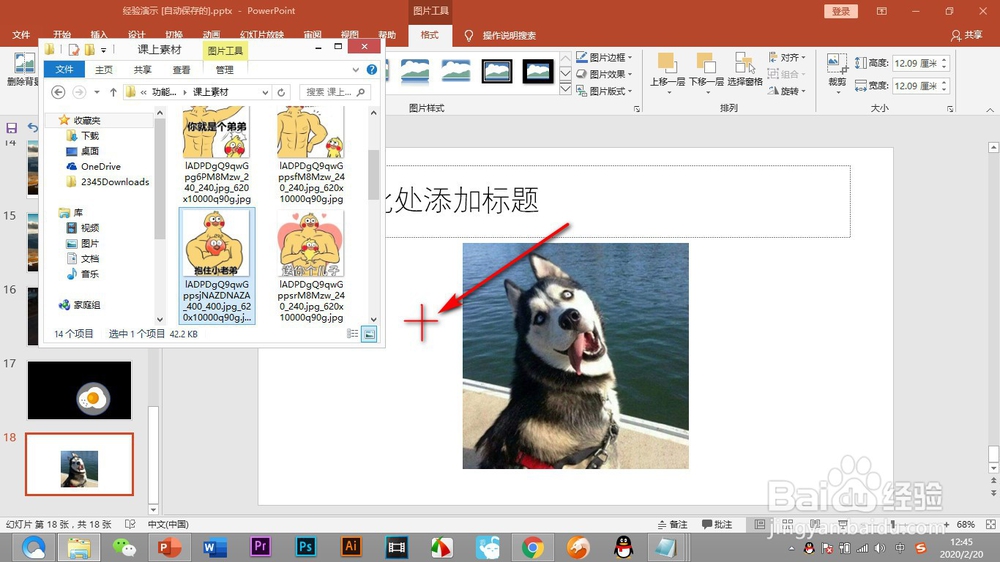Open the Explorer View tab

181,70
